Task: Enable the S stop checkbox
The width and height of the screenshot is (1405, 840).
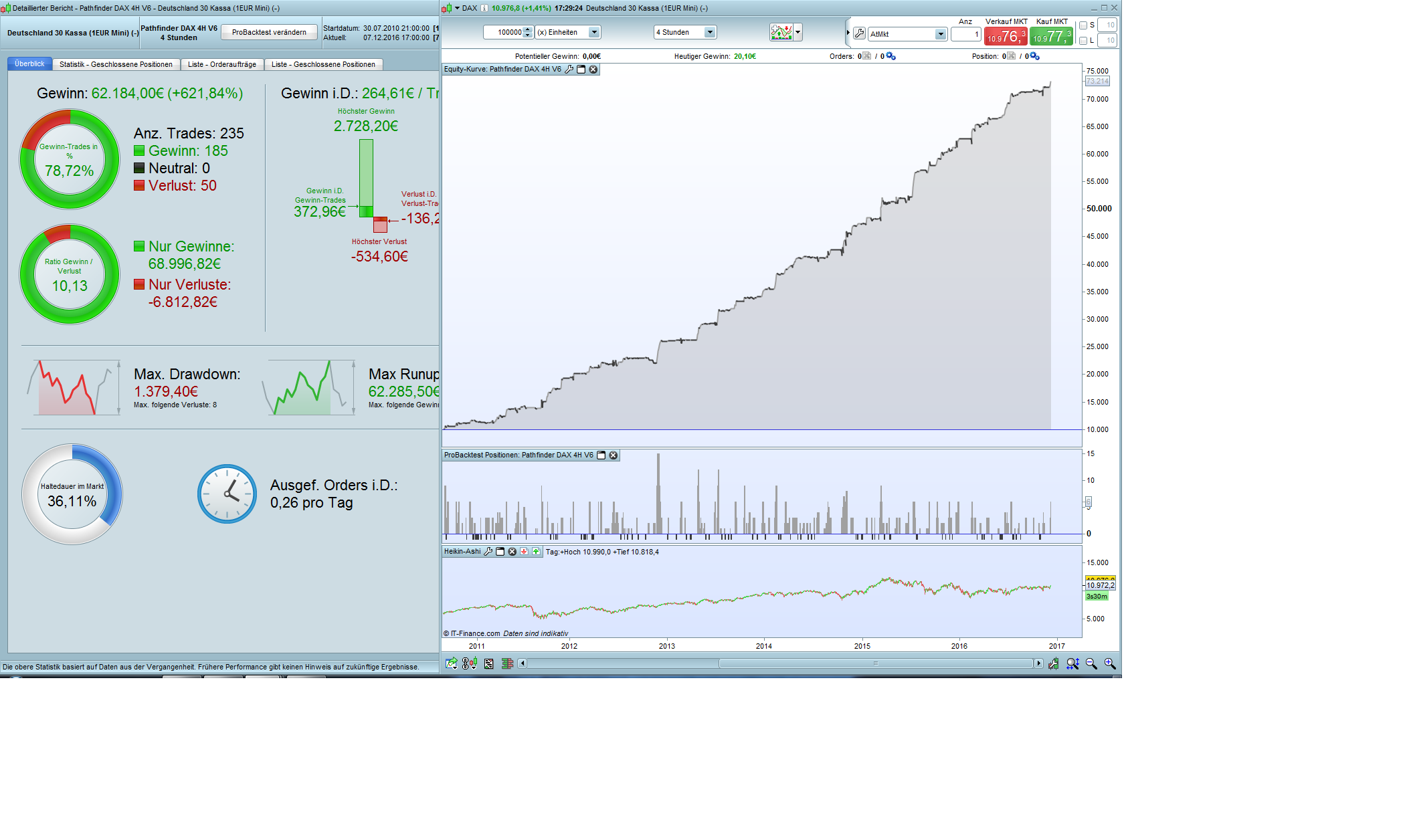Action: (x=1083, y=25)
